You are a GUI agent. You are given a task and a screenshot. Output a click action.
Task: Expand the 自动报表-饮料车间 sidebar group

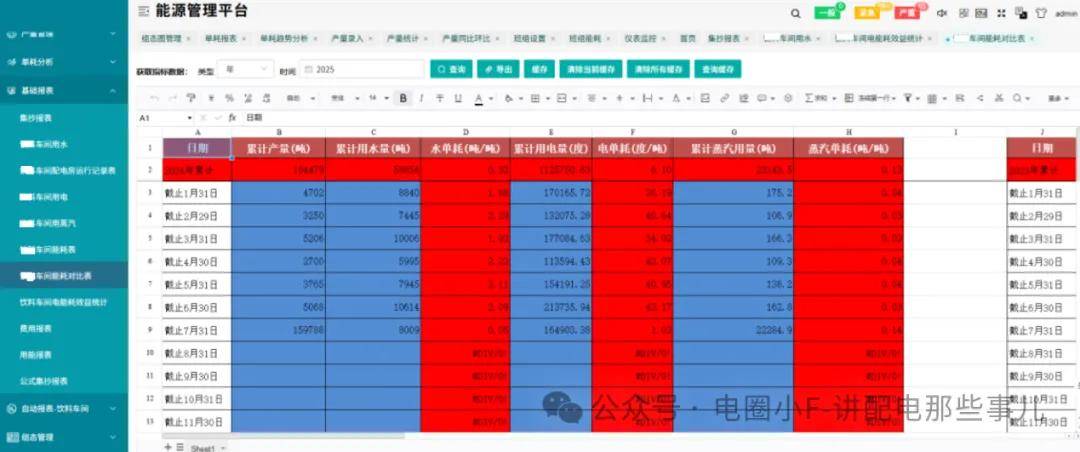tap(63, 409)
